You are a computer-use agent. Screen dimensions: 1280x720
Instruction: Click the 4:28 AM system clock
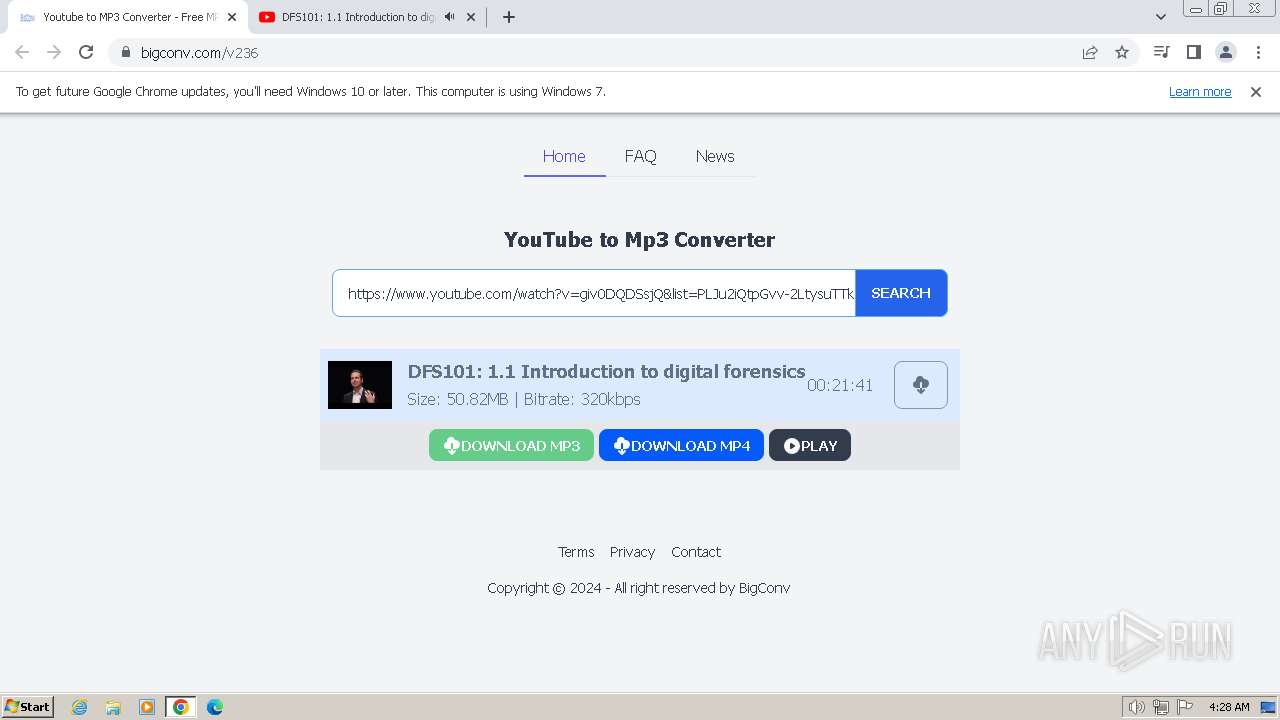[1229, 707]
